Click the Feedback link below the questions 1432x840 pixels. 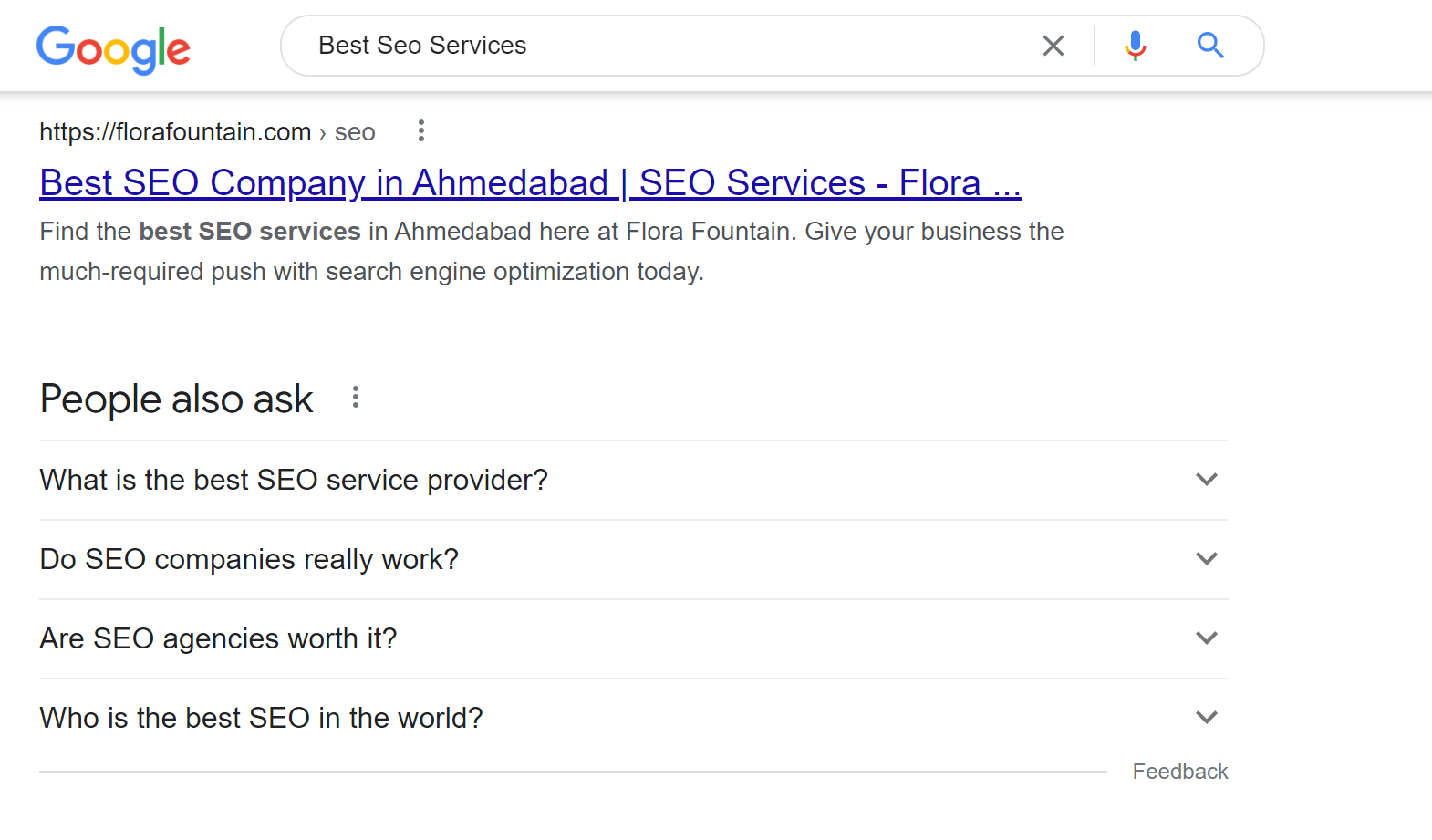pyautogui.click(x=1180, y=772)
